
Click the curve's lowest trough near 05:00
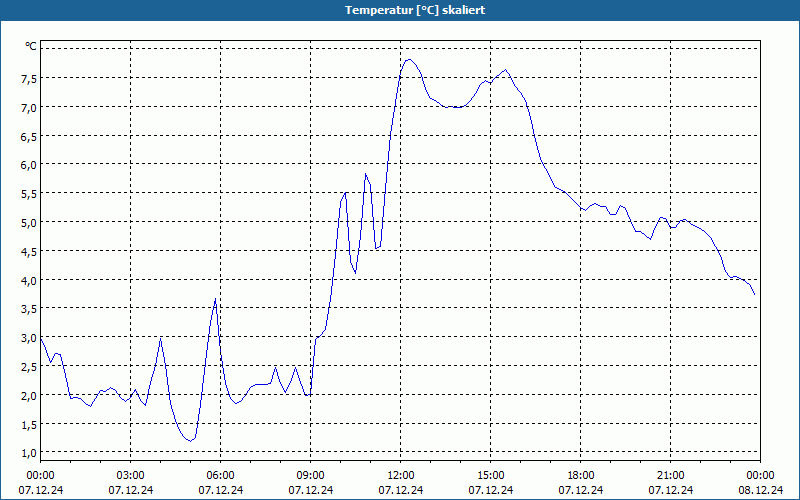(x=190, y=441)
